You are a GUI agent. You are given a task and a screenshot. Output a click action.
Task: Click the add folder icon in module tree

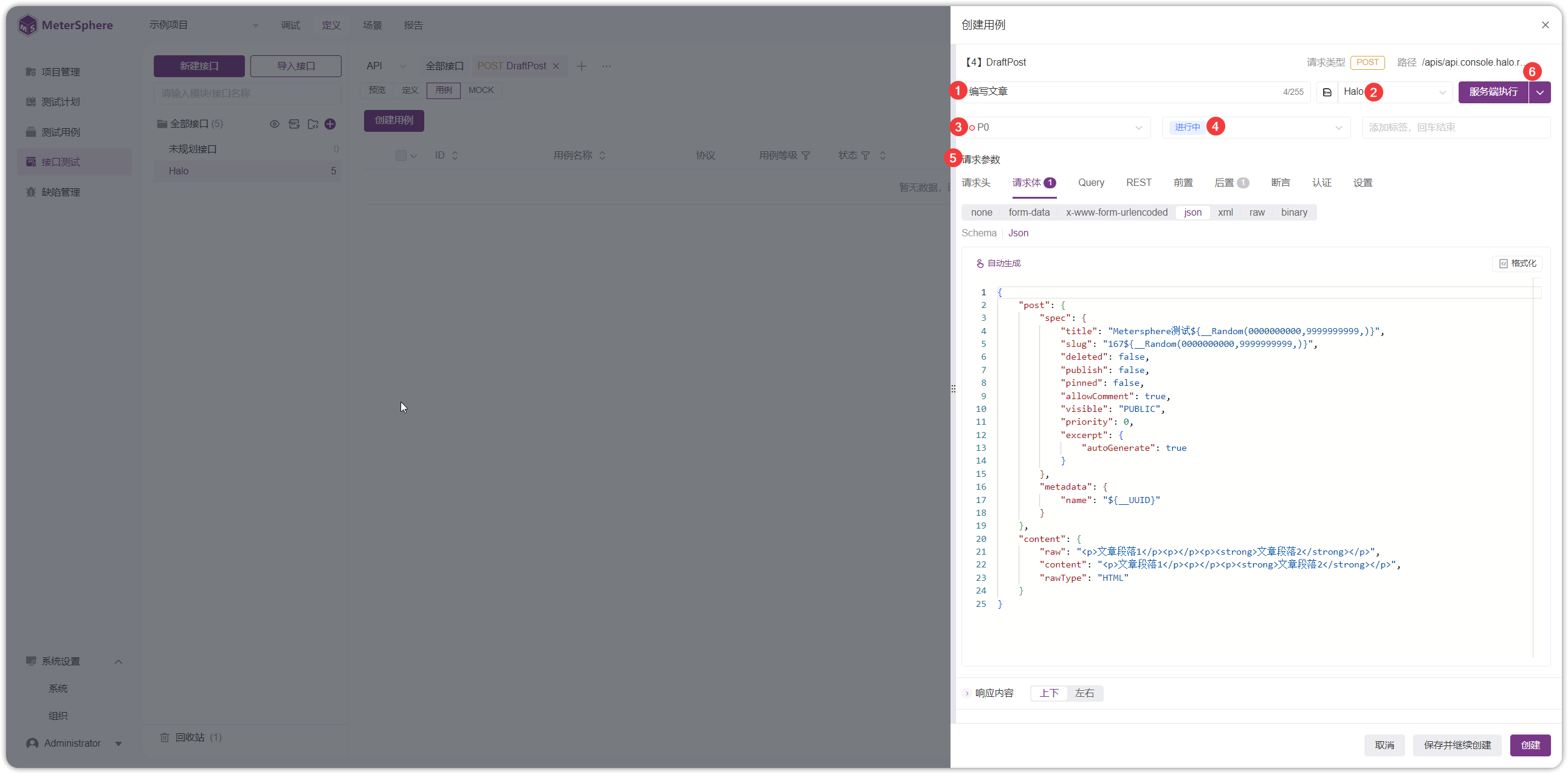coord(313,124)
